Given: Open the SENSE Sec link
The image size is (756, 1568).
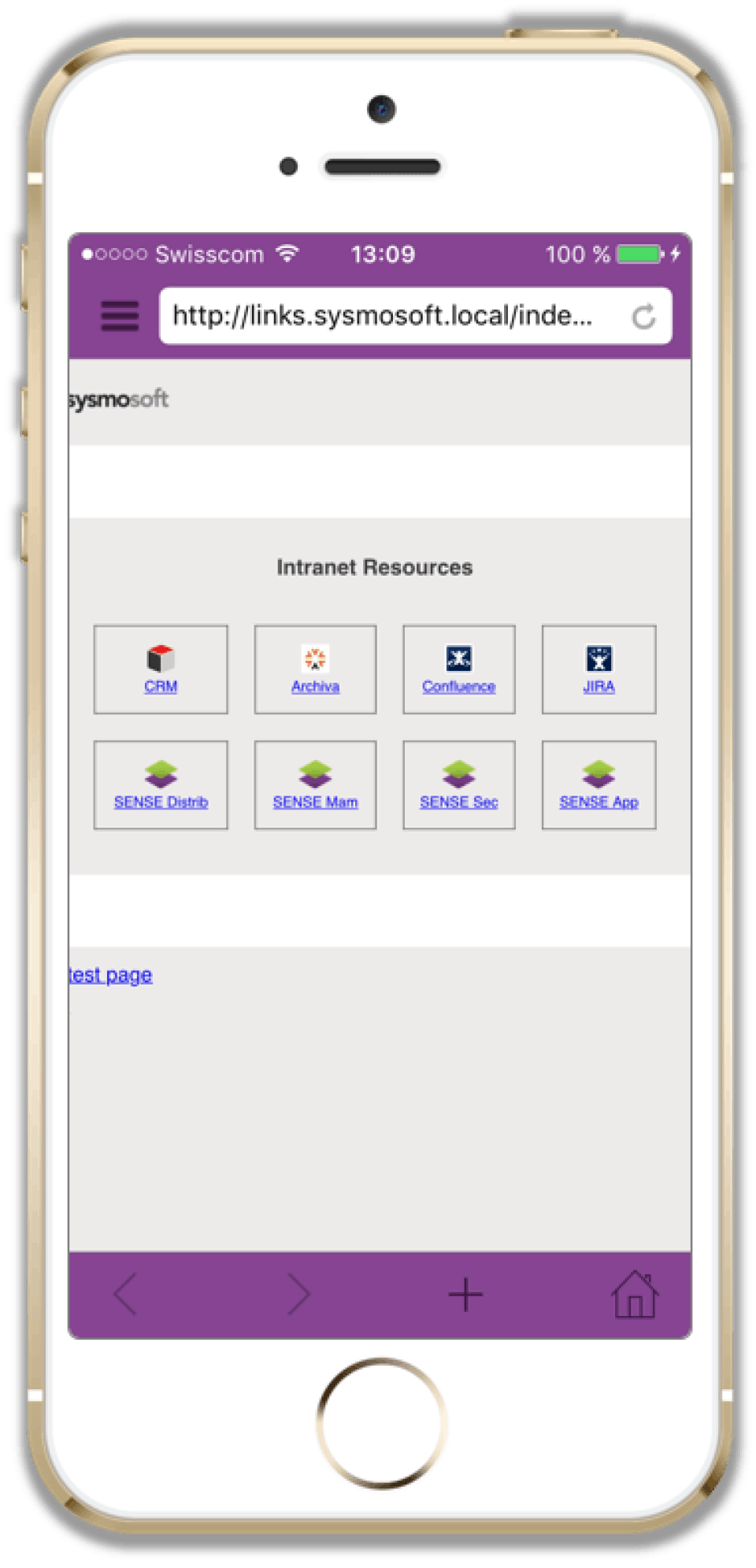Looking at the screenshot, I should tap(459, 802).
